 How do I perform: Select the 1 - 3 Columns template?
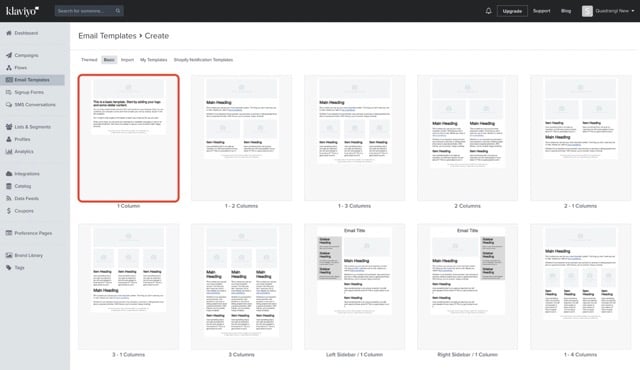click(x=354, y=138)
